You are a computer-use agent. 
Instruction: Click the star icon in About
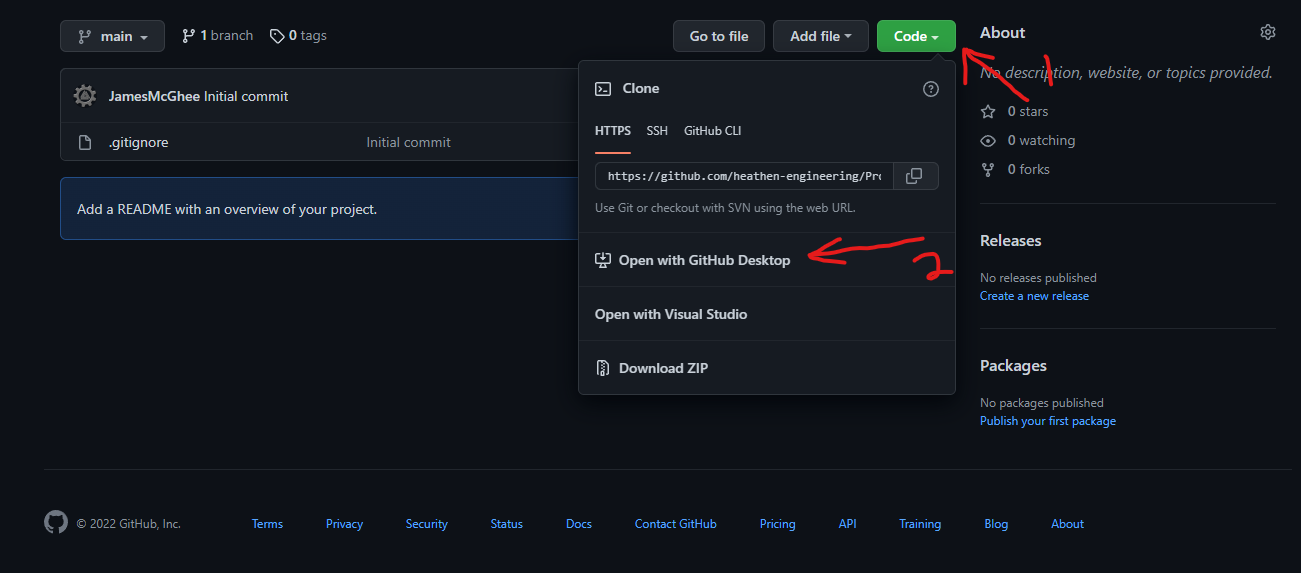pos(988,111)
